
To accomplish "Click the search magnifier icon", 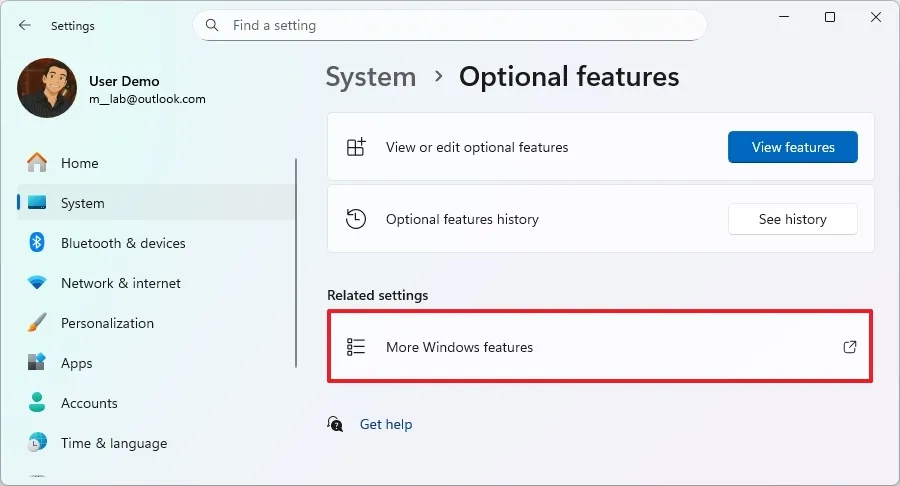I will click(212, 25).
